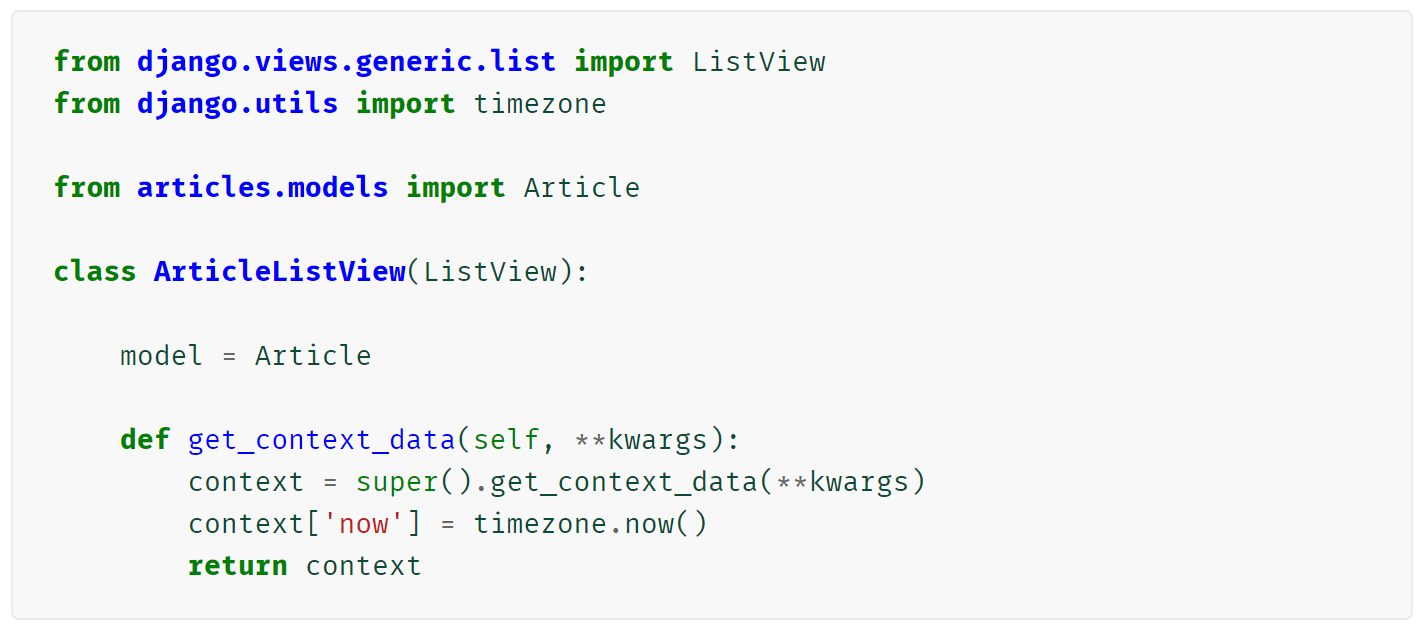Click the class keyword
The width and height of the screenshot is (1419, 626).
coord(95,272)
